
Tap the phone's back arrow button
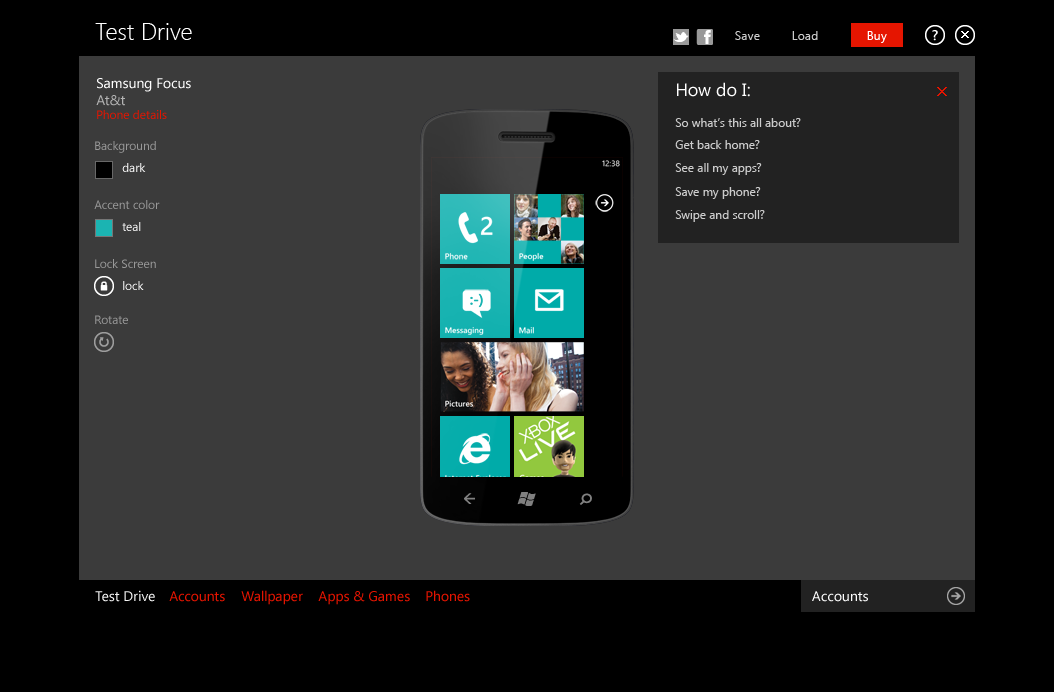click(x=469, y=498)
